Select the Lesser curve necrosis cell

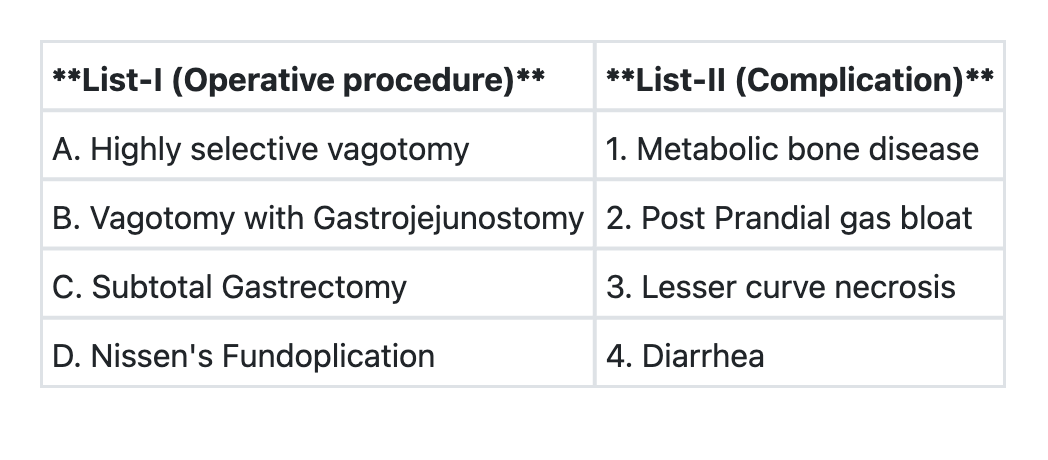coord(781,287)
